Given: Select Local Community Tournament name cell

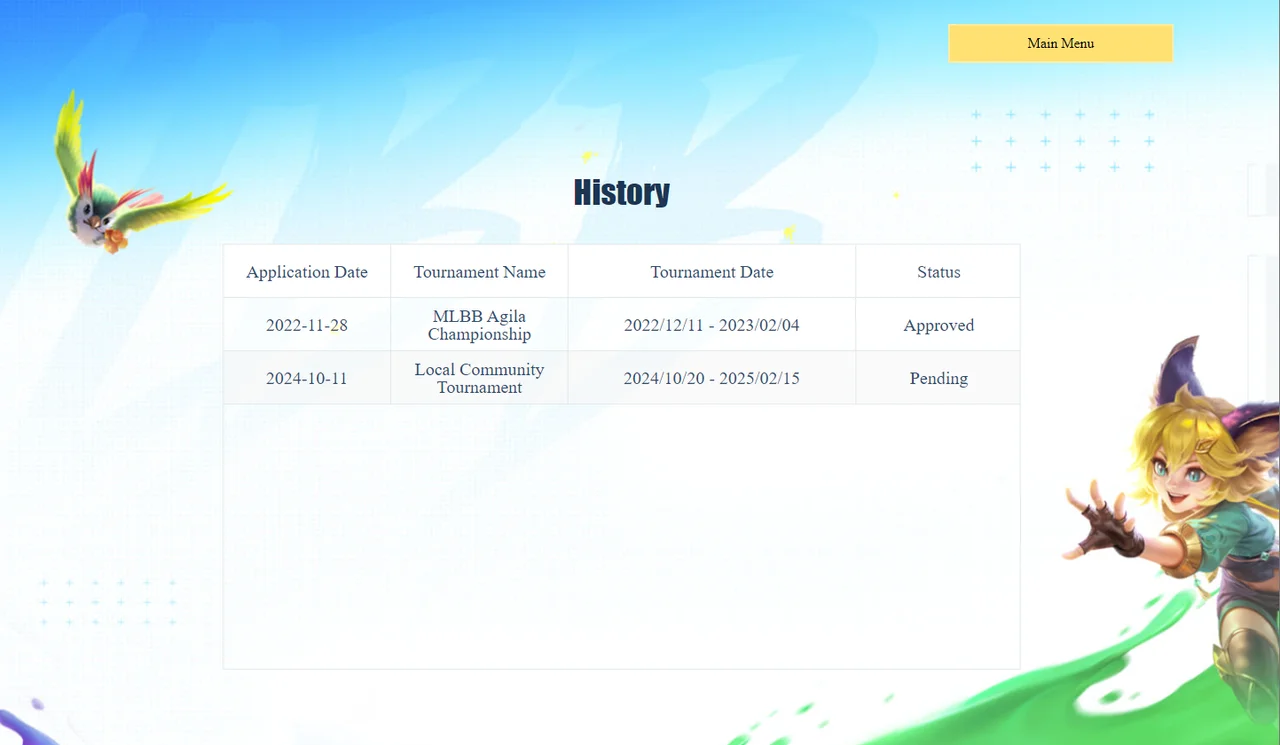Looking at the screenshot, I should (x=479, y=378).
